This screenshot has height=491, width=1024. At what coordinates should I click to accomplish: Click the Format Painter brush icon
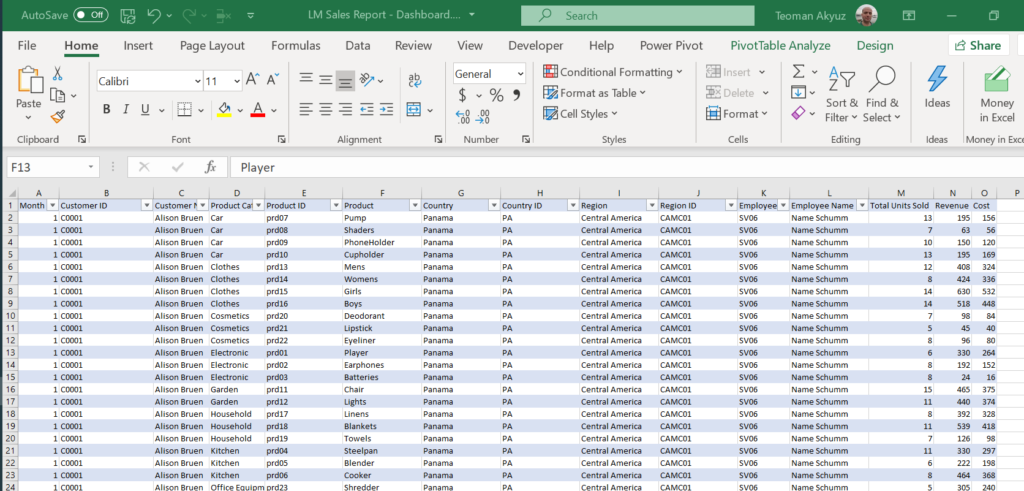[58, 116]
